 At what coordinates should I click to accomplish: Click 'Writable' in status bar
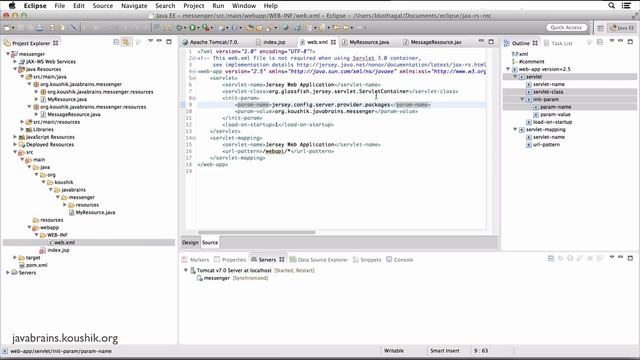(x=393, y=351)
